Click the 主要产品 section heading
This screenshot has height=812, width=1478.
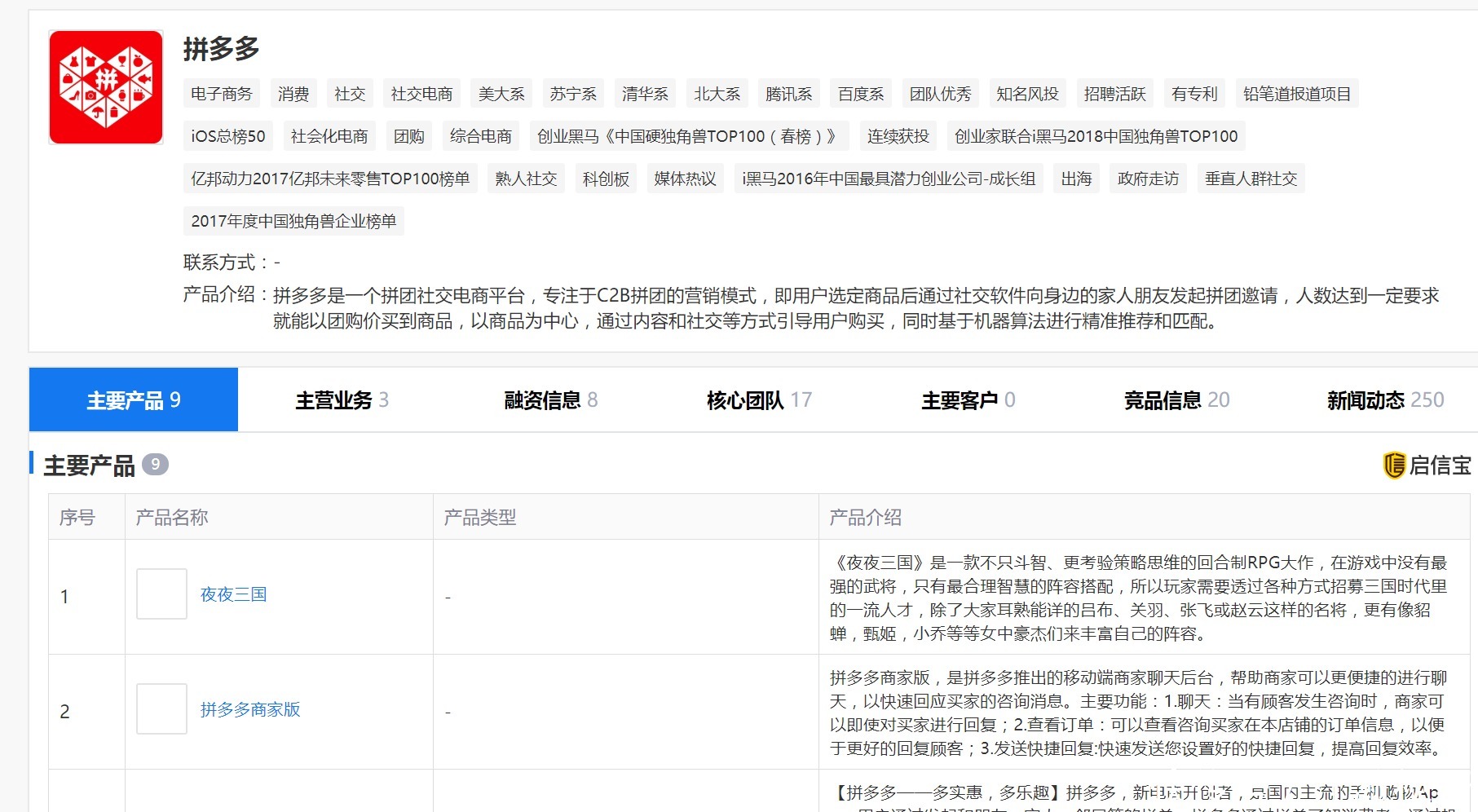(89, 466)
